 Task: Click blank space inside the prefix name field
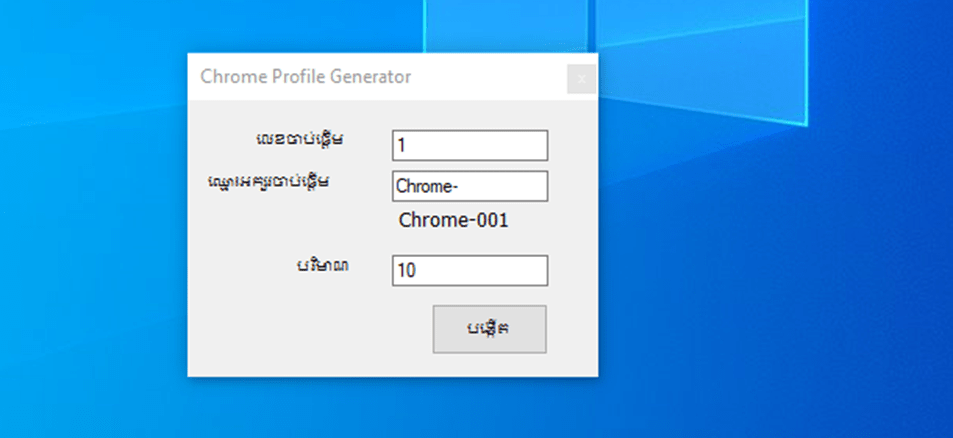[x=503, y=186]
